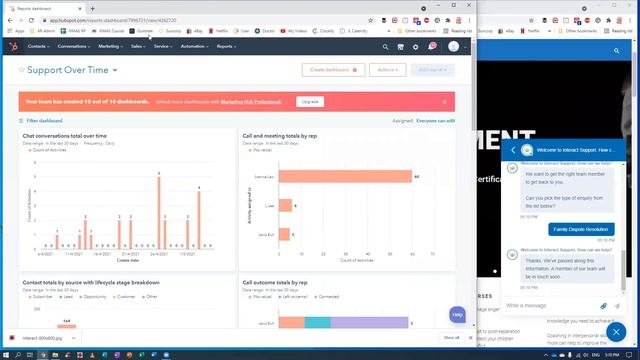Open the HubSpot marketplace icon
This screenshot has width=640, height=360.
click(400, 47)
